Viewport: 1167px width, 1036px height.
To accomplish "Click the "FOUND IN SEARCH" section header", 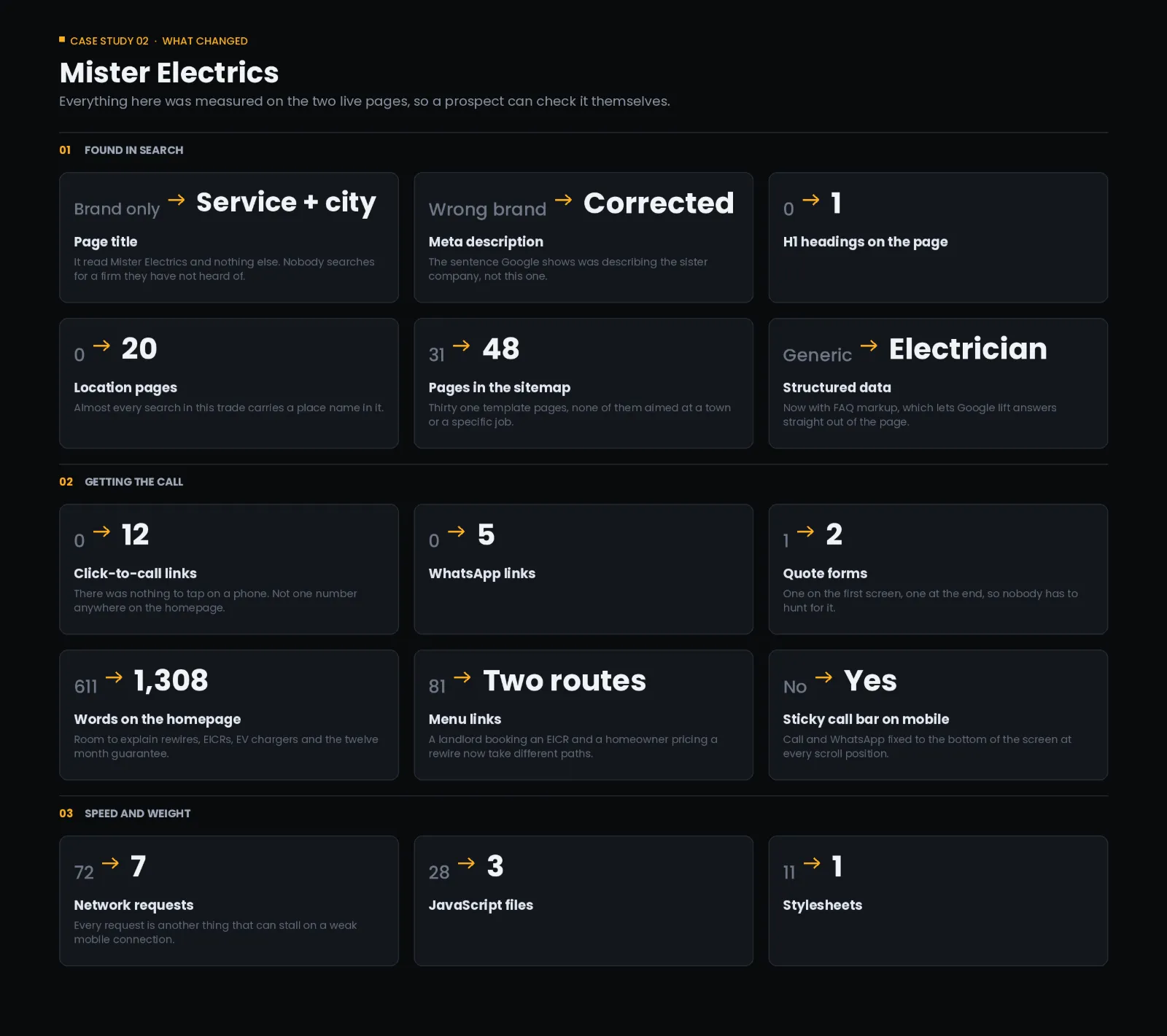I will tap(134, 150).
